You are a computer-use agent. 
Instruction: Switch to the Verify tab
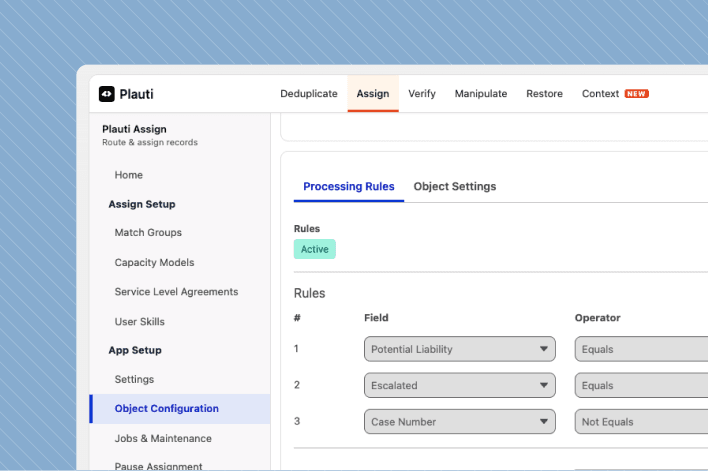pyautogui.click(x=422, y=93)
